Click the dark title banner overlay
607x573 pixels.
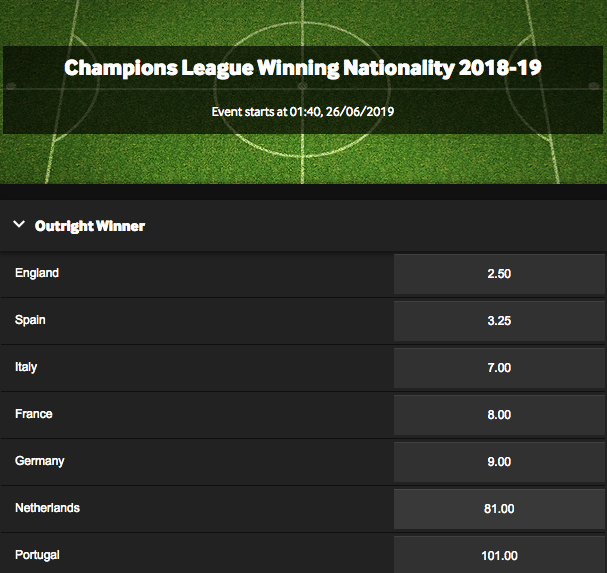tap(303, 90)
